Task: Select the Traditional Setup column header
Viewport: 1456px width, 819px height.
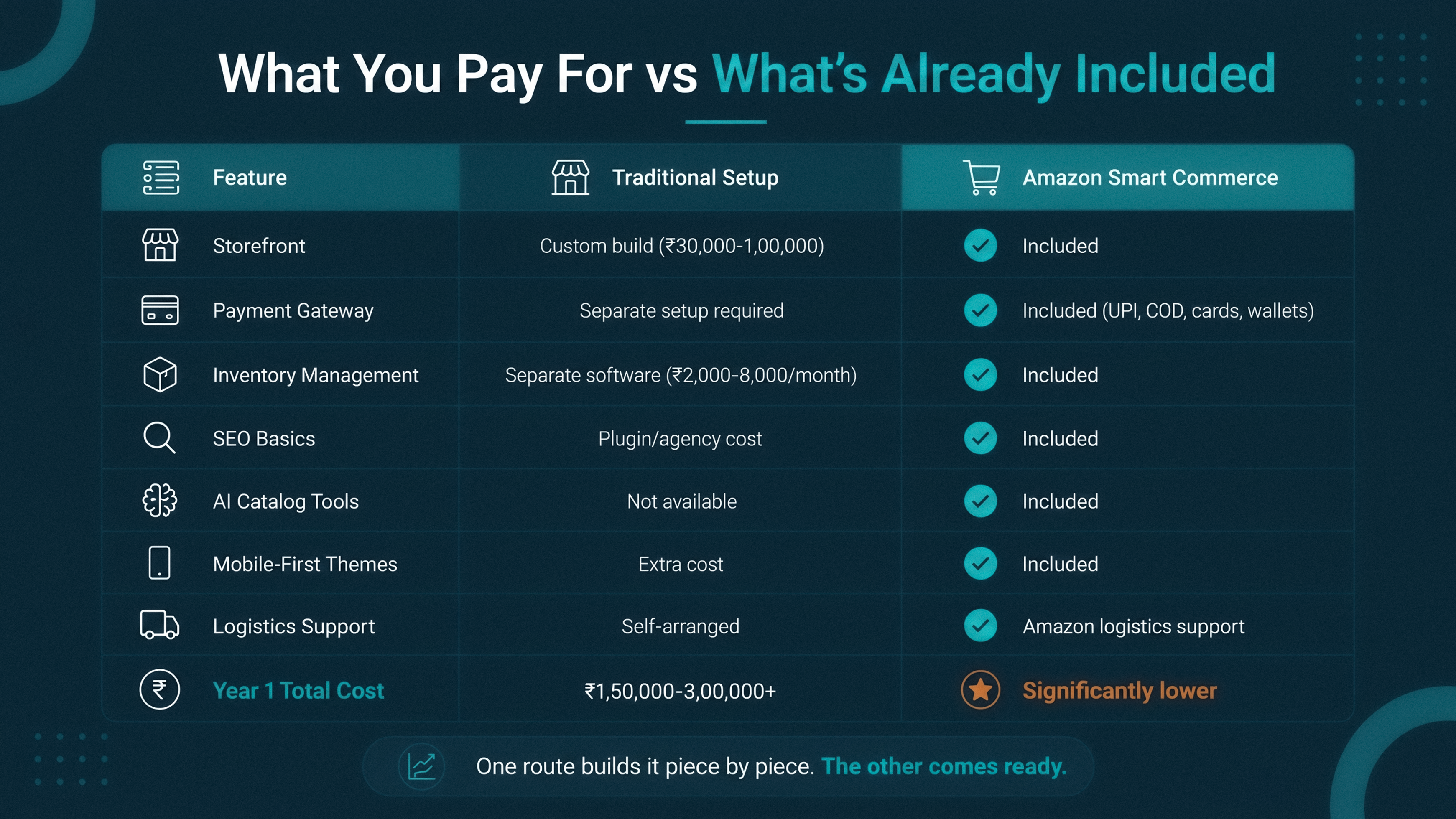Action: (x=680, y=177)
